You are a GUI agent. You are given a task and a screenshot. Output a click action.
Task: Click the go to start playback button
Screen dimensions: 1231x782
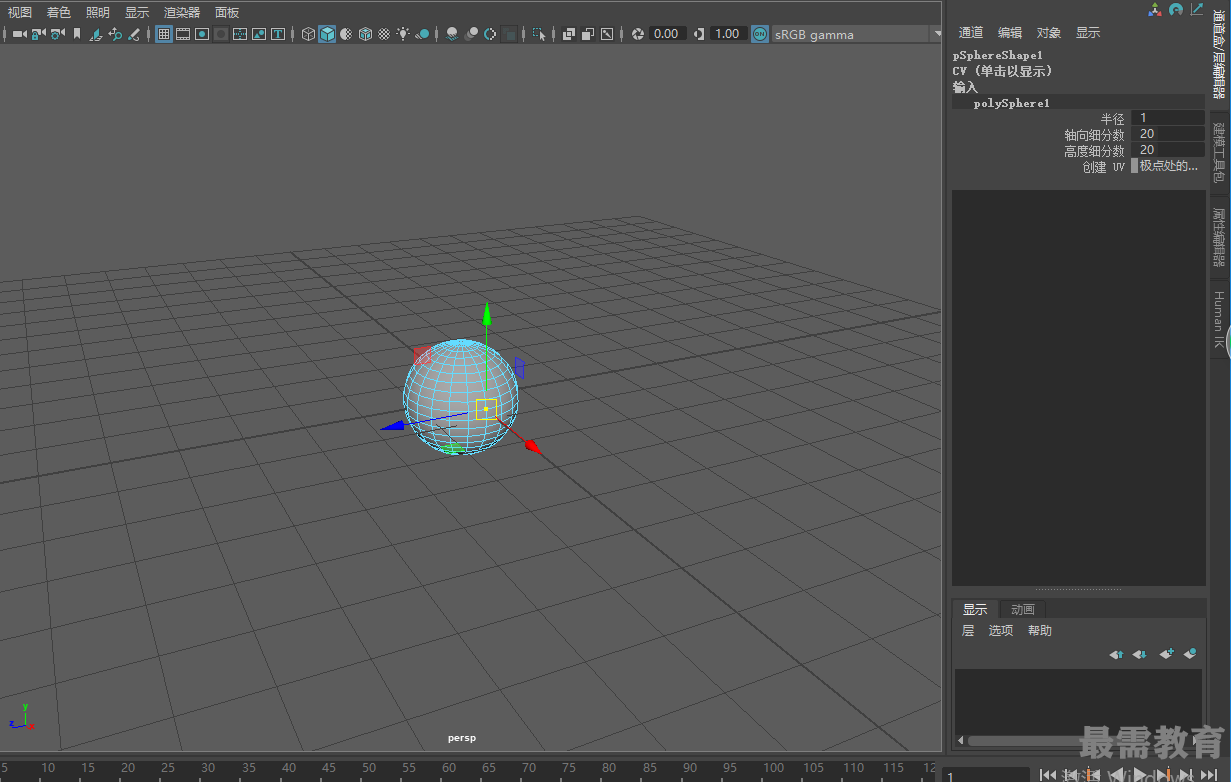point(1048,774)
